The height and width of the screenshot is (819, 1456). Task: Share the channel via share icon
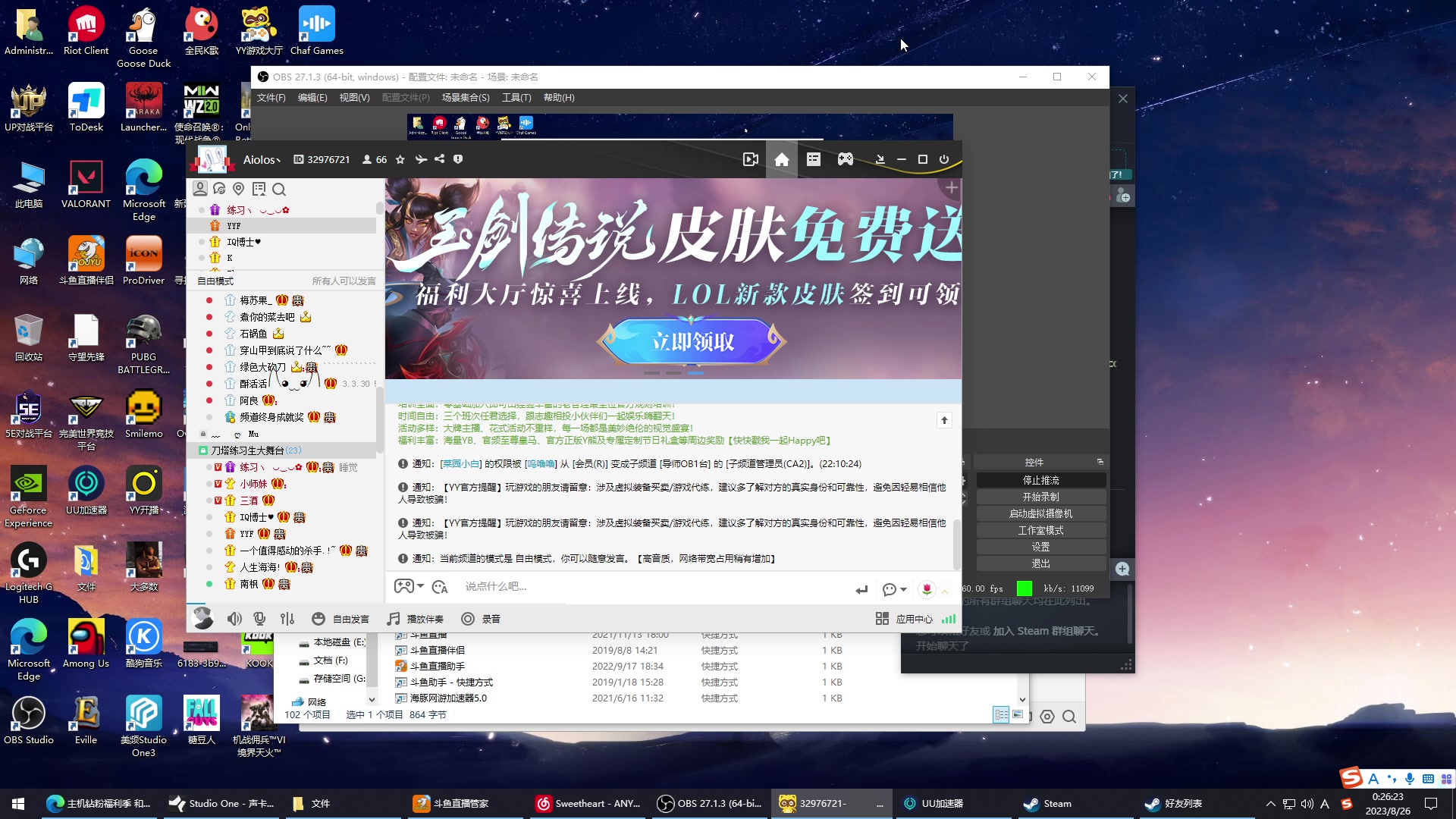tap(440, 160)
